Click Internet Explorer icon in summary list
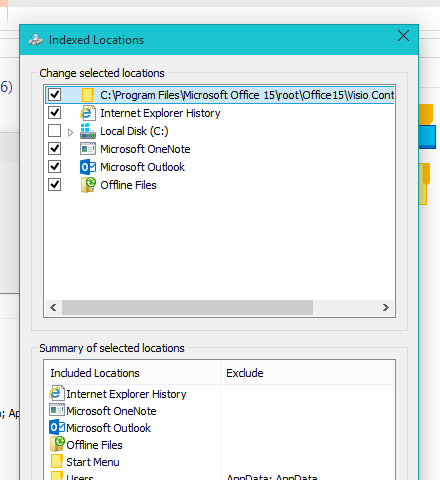Screen dimensions: 440x480 click(57, 393)
